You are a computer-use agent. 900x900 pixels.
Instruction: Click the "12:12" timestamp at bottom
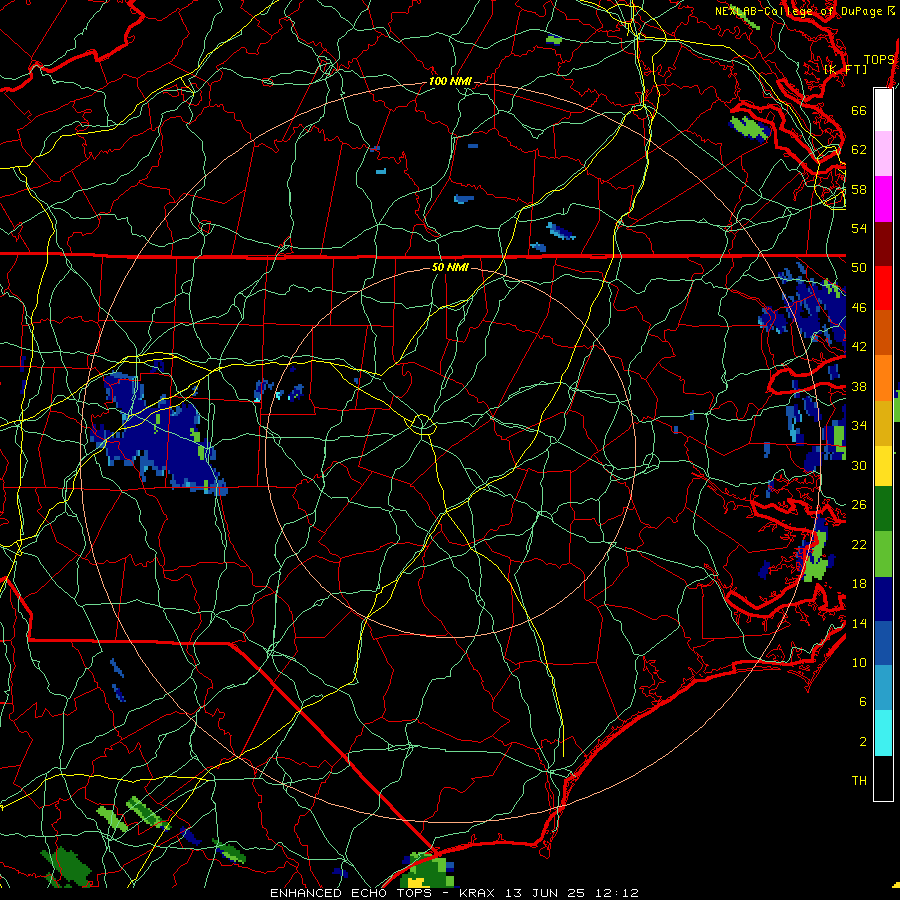[x=617, y=893]
